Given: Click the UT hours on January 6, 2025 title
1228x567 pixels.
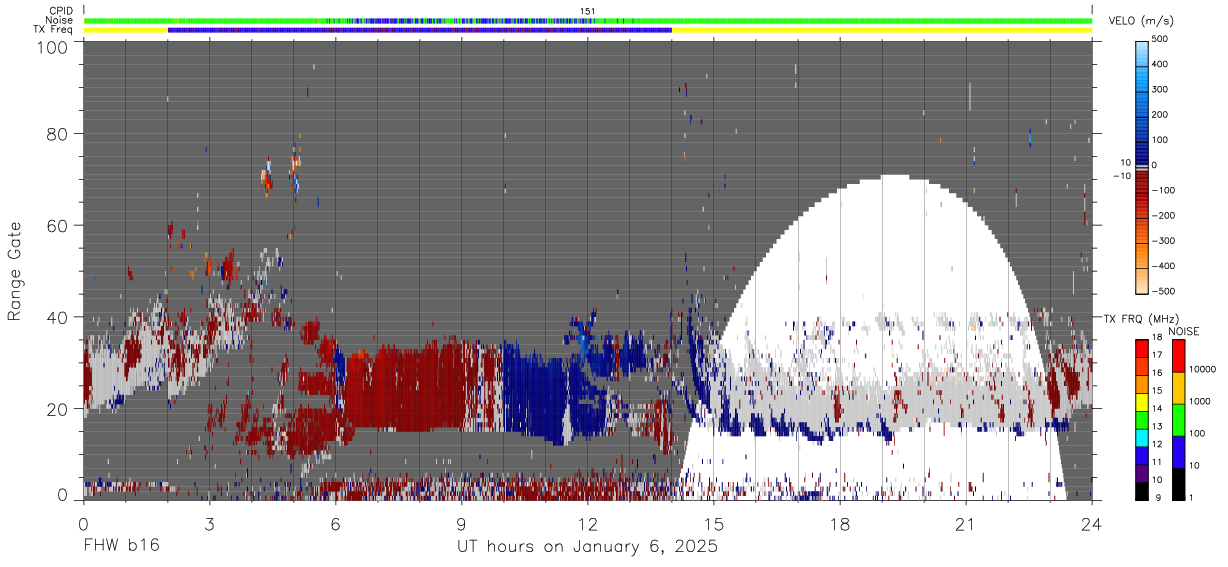Looking at the screenshot, I should 587,547.
